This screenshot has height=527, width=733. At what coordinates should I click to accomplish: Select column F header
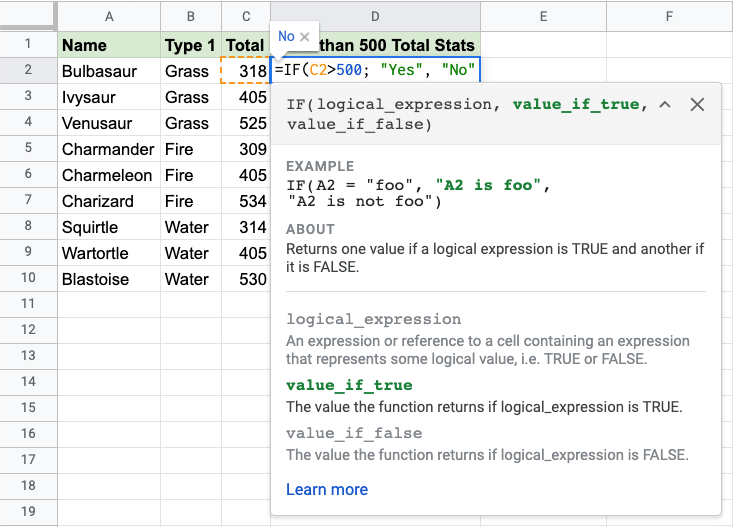tap(667, 16)
